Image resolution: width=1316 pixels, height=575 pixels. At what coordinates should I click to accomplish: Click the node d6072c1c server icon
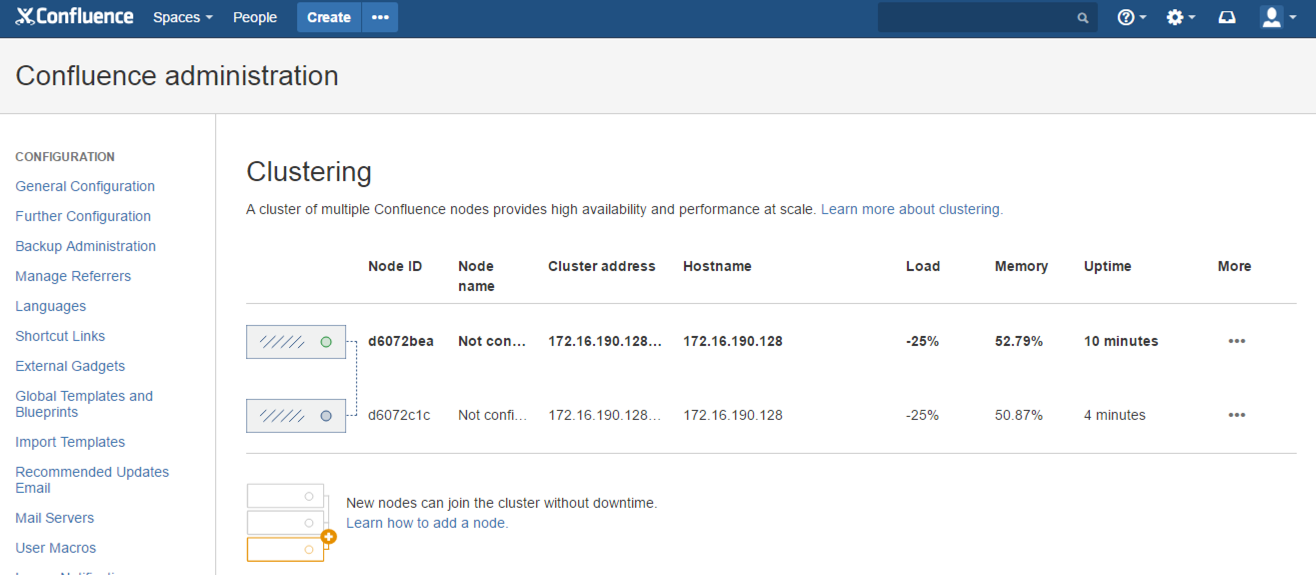point(296,416)
